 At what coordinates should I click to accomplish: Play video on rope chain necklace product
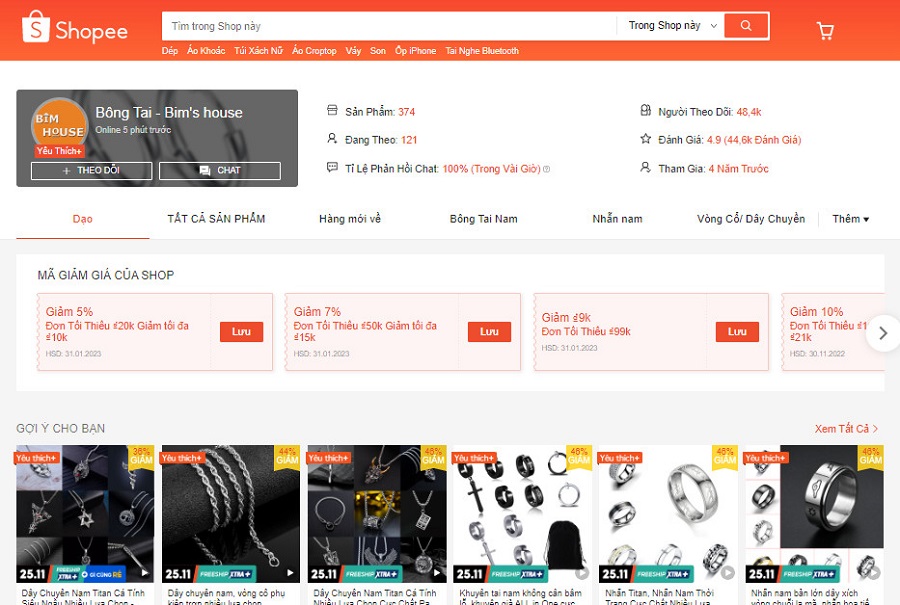290,572
